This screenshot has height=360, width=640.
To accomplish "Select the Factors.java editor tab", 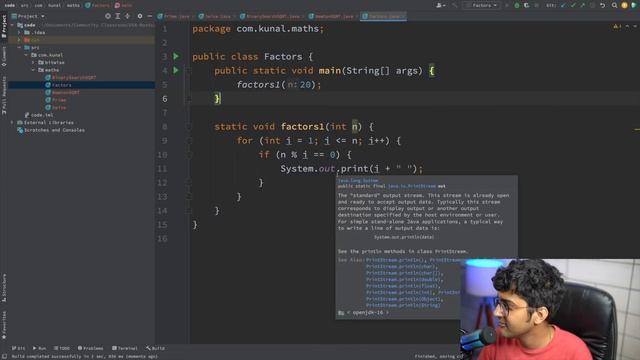I will [383, 16].
